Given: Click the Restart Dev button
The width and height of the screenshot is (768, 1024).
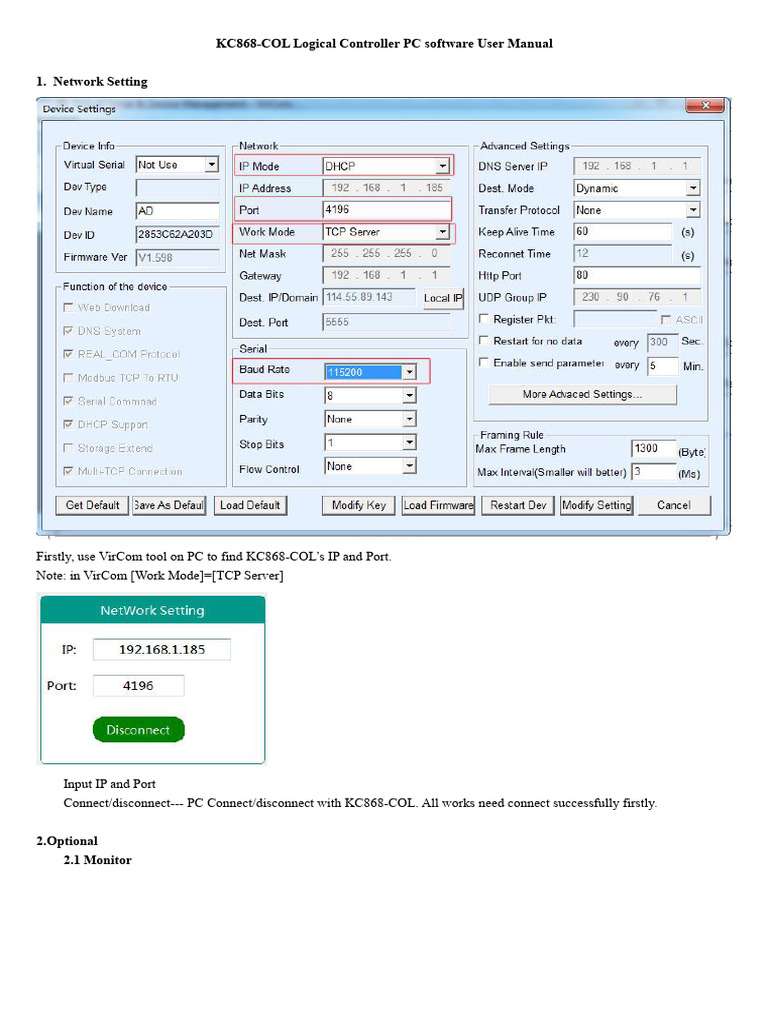Looking at the screenshot, I should pyautogui.click(x=518, y=505).
